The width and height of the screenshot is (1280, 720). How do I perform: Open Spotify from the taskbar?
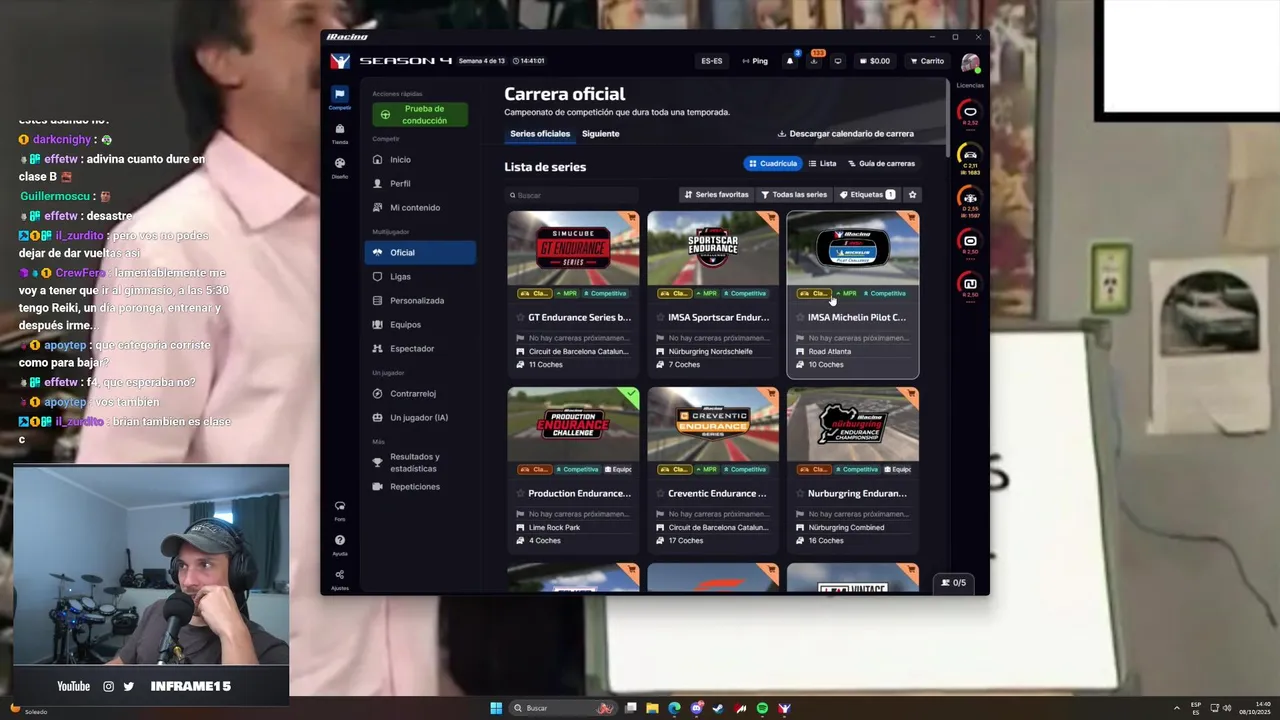(762, 708)
